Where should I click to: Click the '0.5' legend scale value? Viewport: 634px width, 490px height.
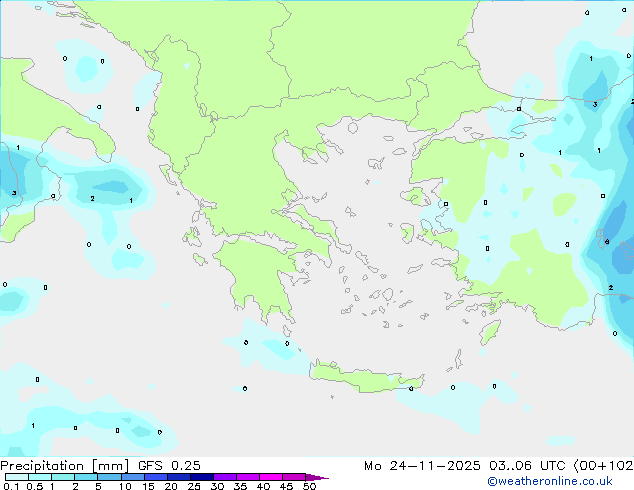pyautogui.click(x=35, y=486)
